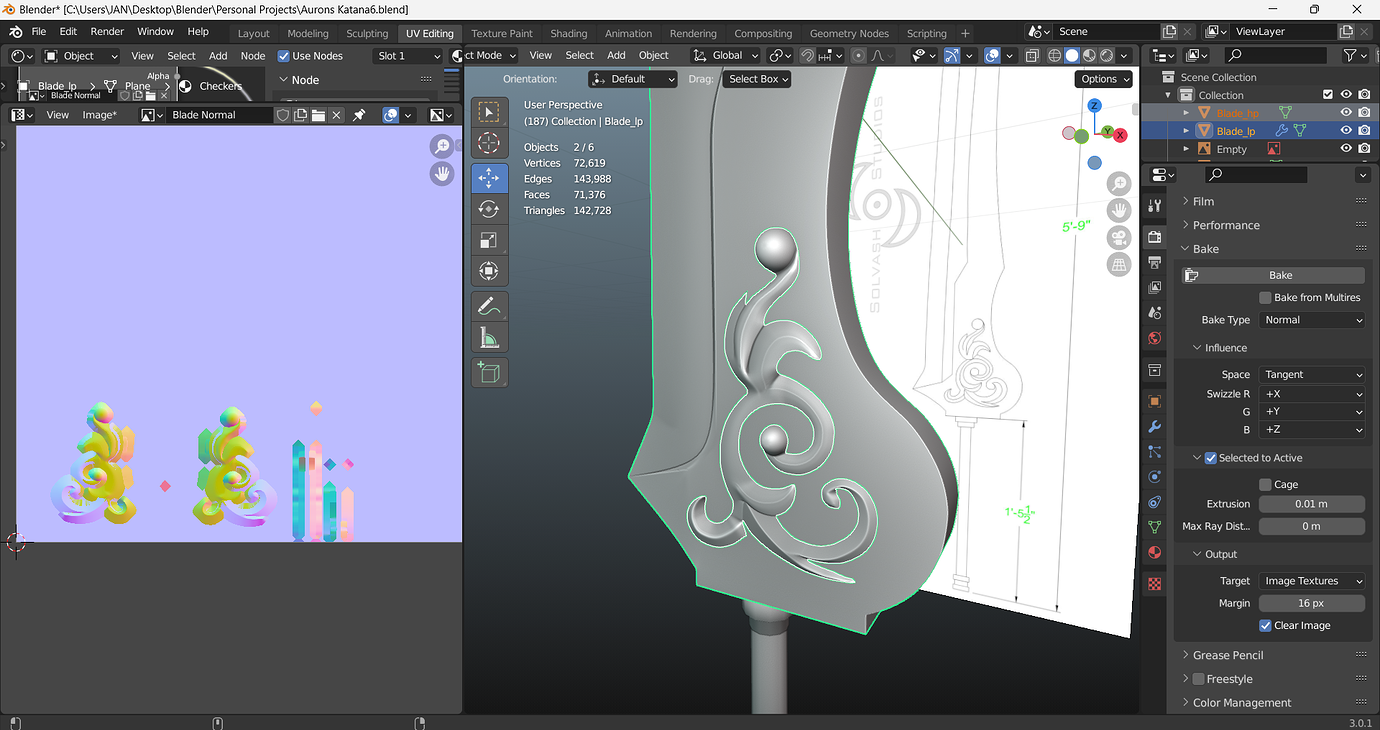This screenshot has height=730, width=1380.
Task: Select the Transform tool in viewport toolbar
Action: tap(489, 271)
